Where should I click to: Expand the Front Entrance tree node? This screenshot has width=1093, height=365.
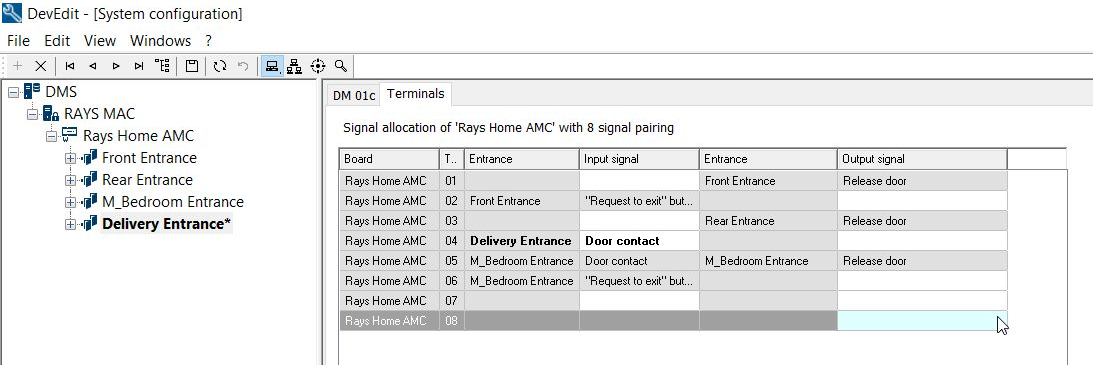[x=70, y=158]
